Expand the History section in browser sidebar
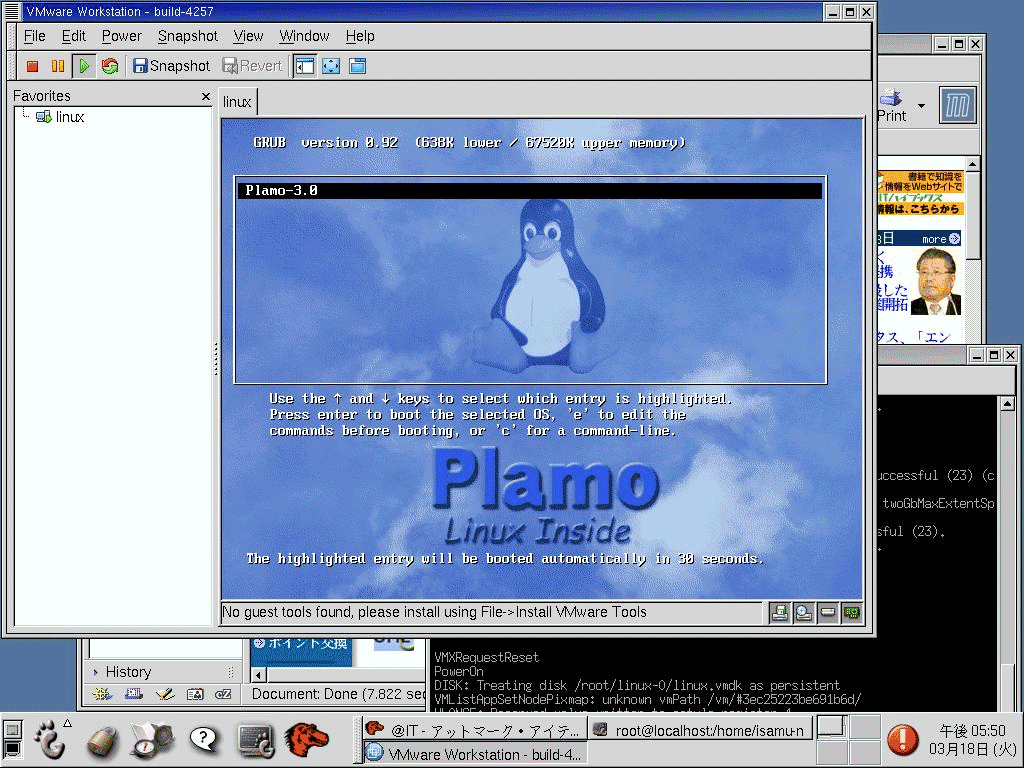The image size is (1024, 768). click(95, 672)
